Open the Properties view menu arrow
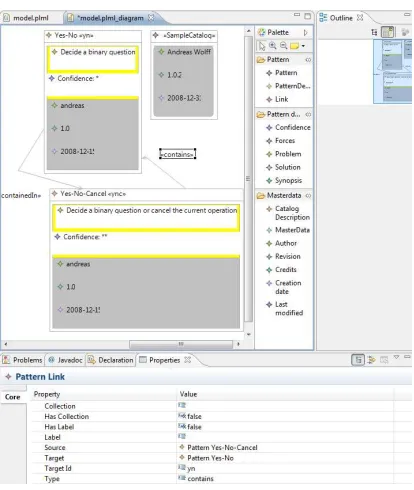 point(396,357)
